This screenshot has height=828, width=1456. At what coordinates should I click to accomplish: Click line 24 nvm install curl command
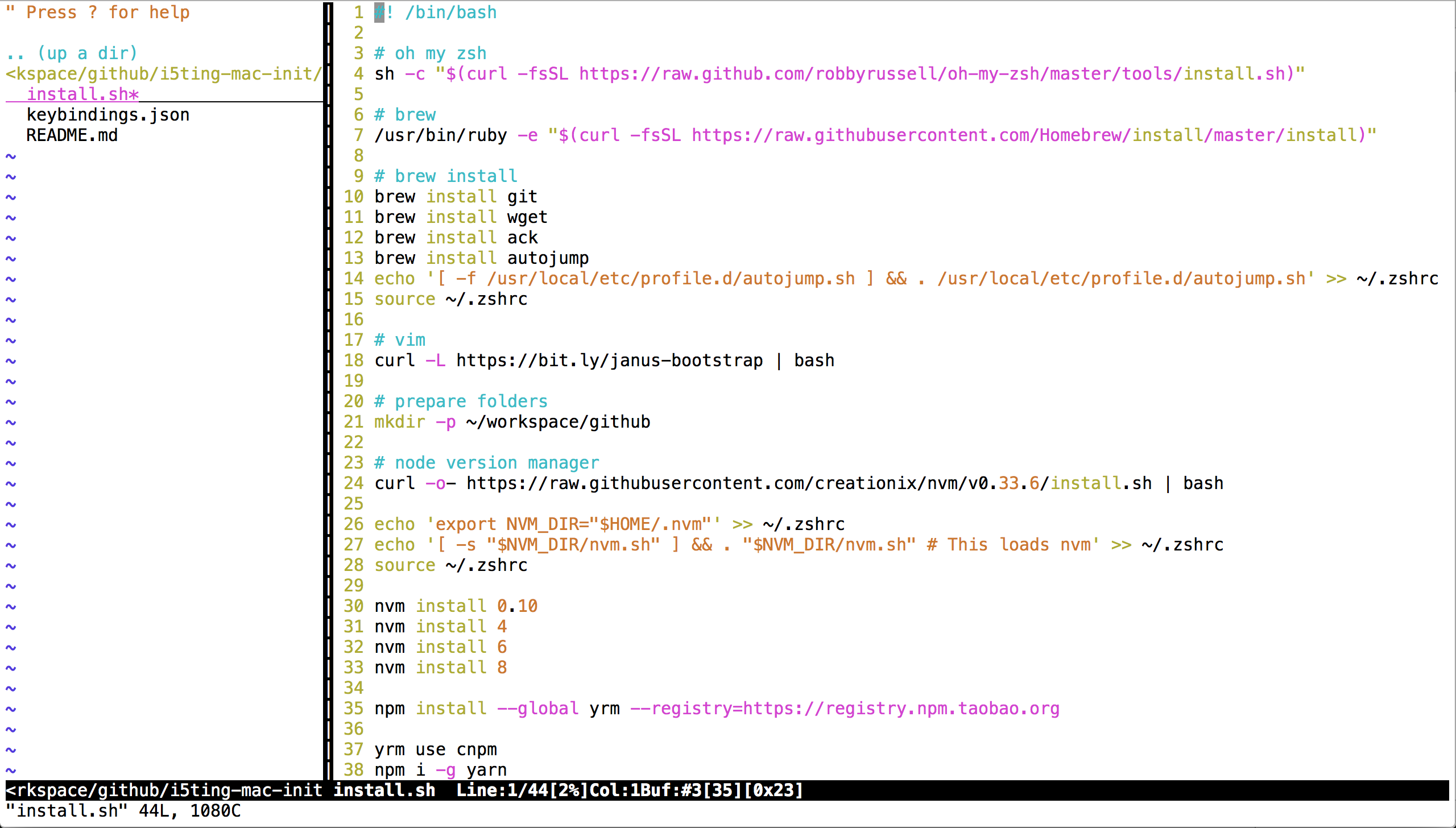click(x=799, y=483)
